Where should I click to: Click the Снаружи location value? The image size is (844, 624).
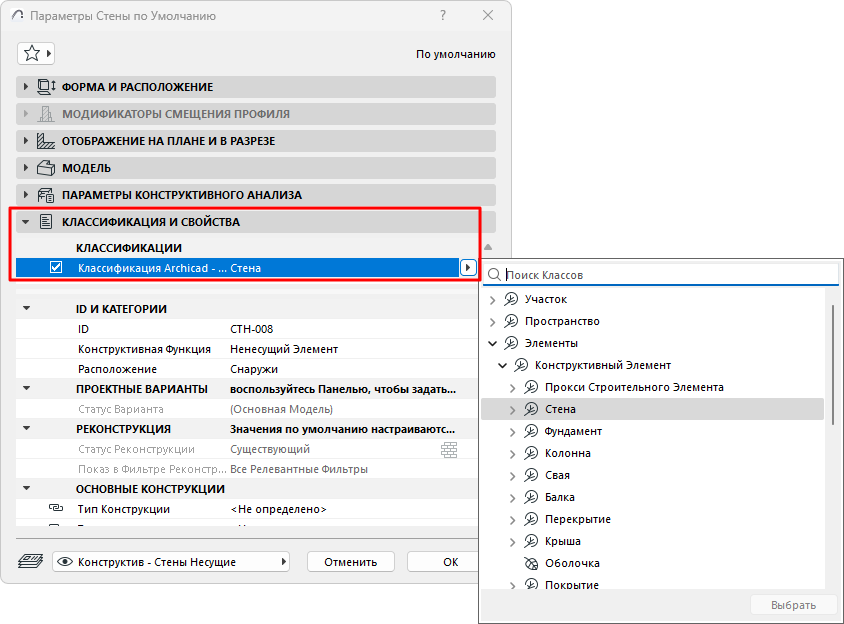[254, 369]
